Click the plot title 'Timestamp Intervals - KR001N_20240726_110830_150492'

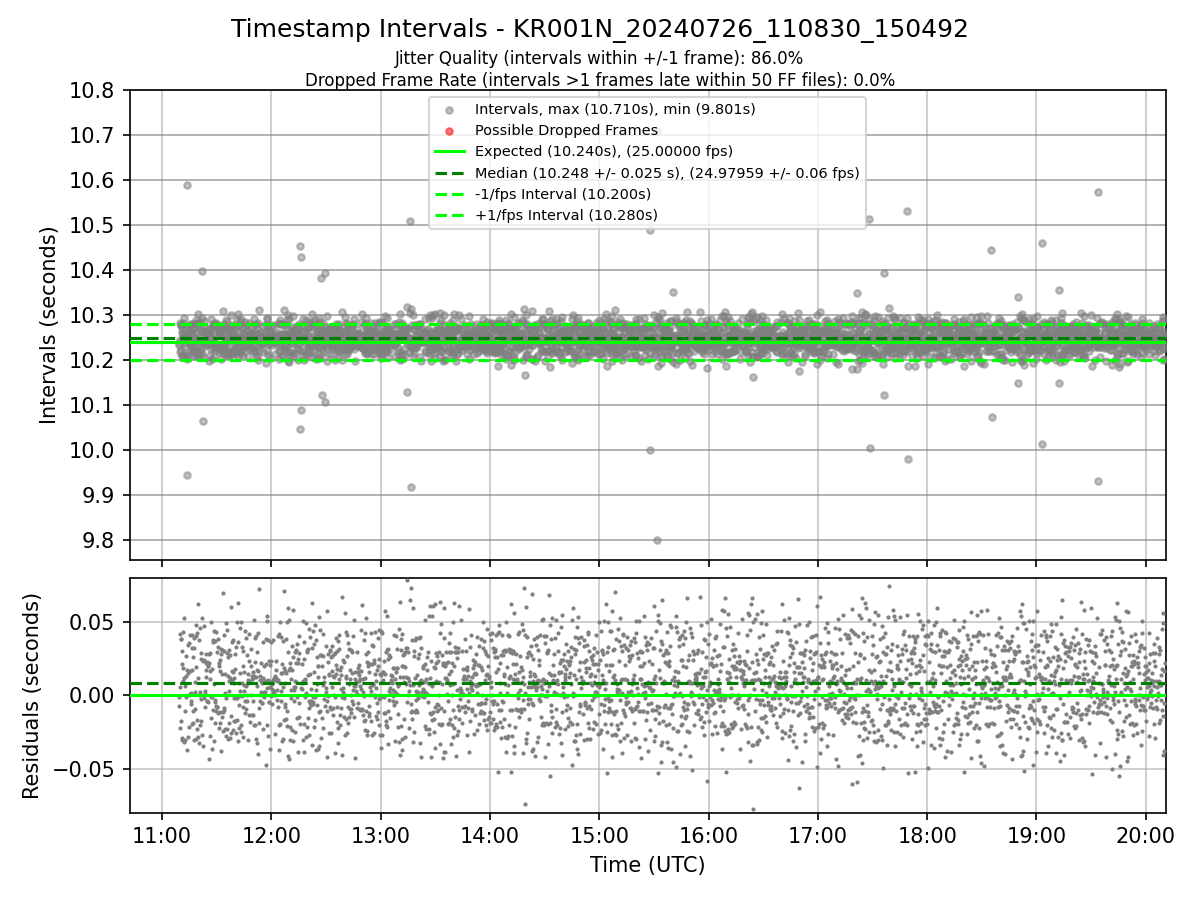[x=599, y=29]
